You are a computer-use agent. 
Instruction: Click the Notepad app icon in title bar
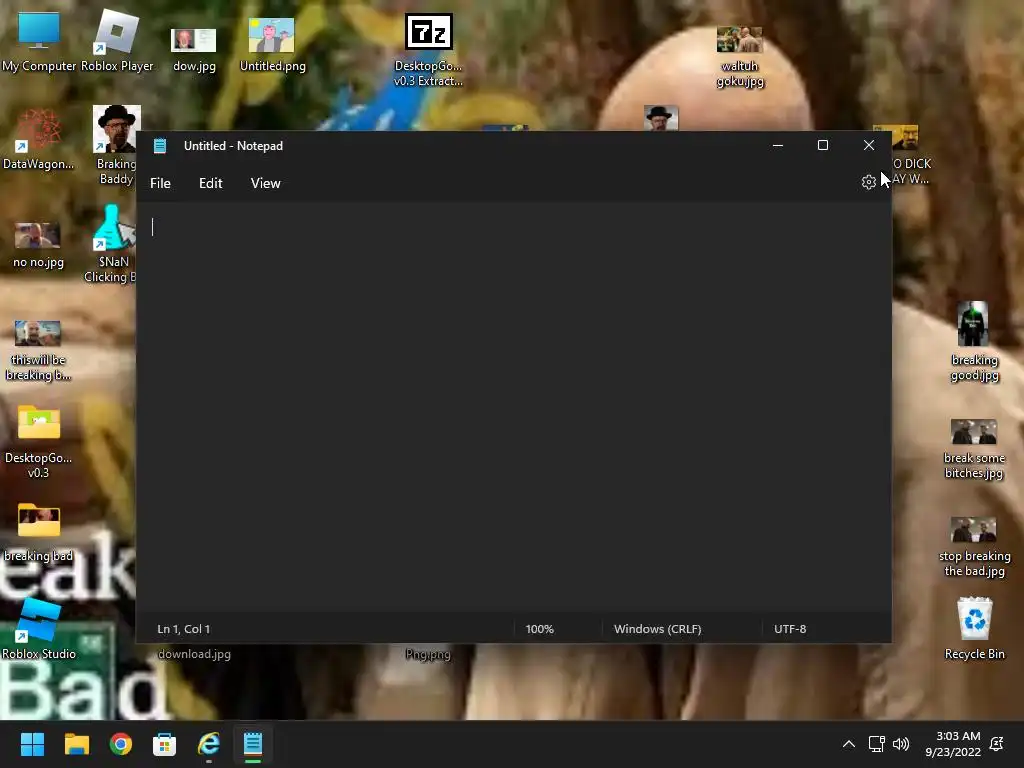click(160, 146)
